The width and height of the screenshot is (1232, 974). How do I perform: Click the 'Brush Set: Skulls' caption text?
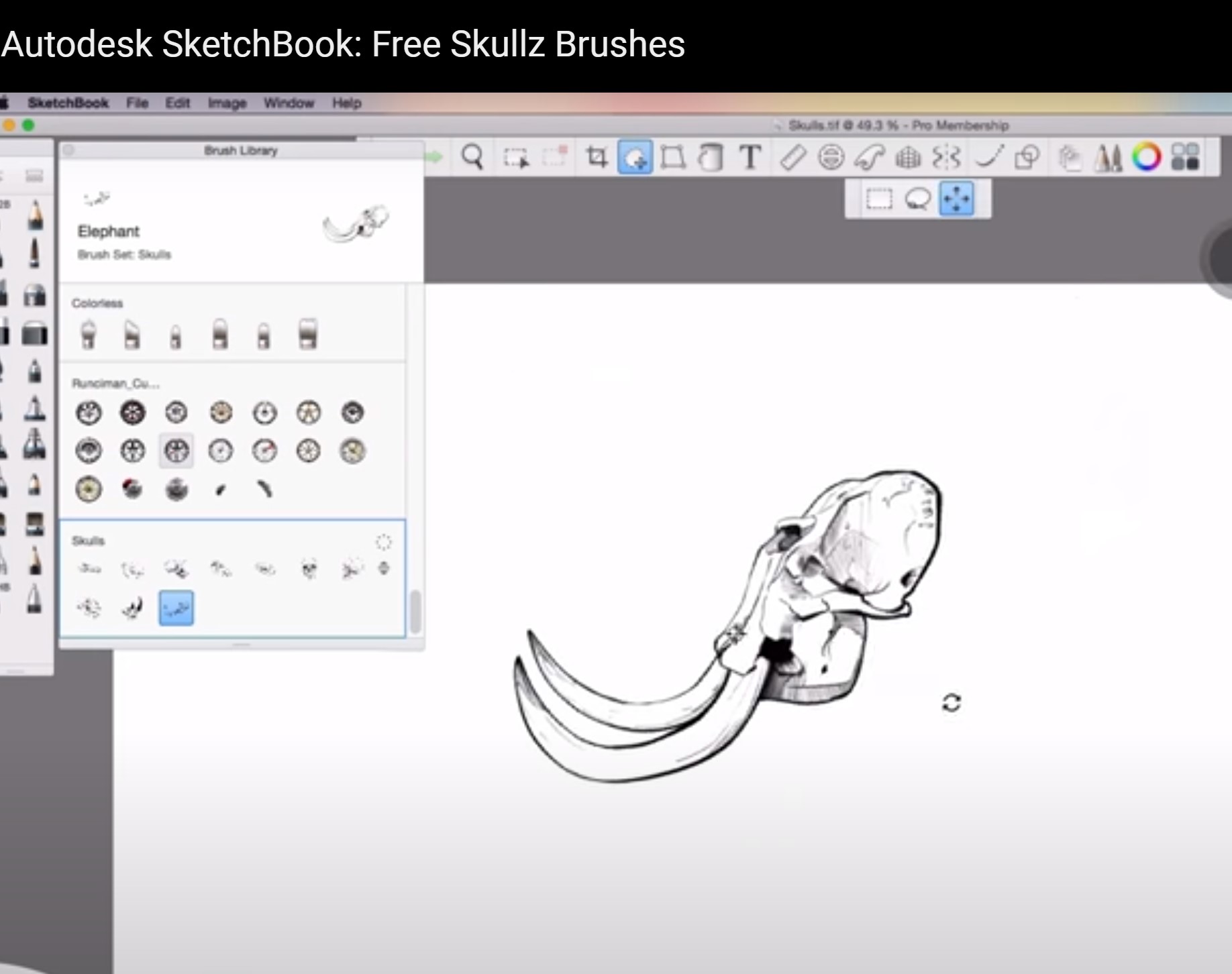(x=124, y=255)
